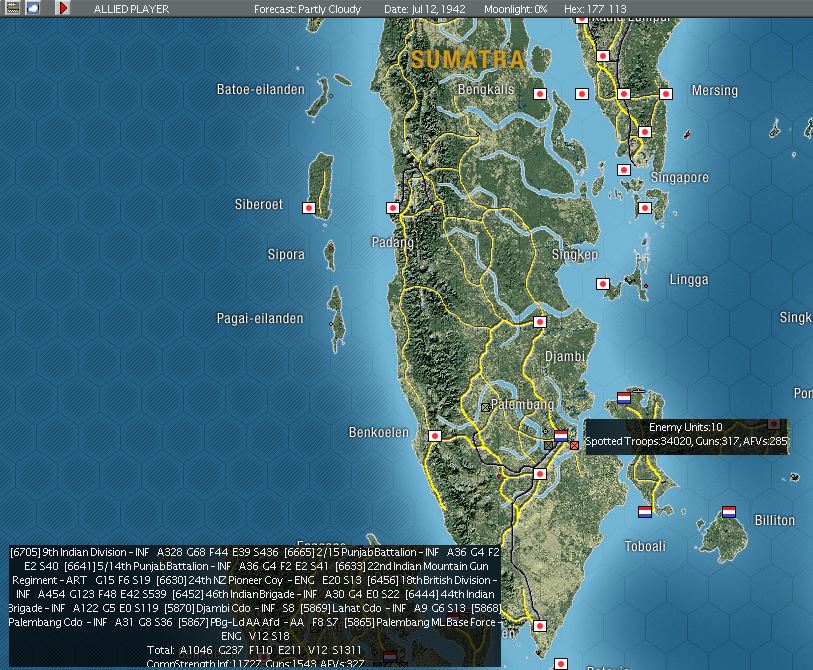Click the SUMATRA map title

[468, 59]
